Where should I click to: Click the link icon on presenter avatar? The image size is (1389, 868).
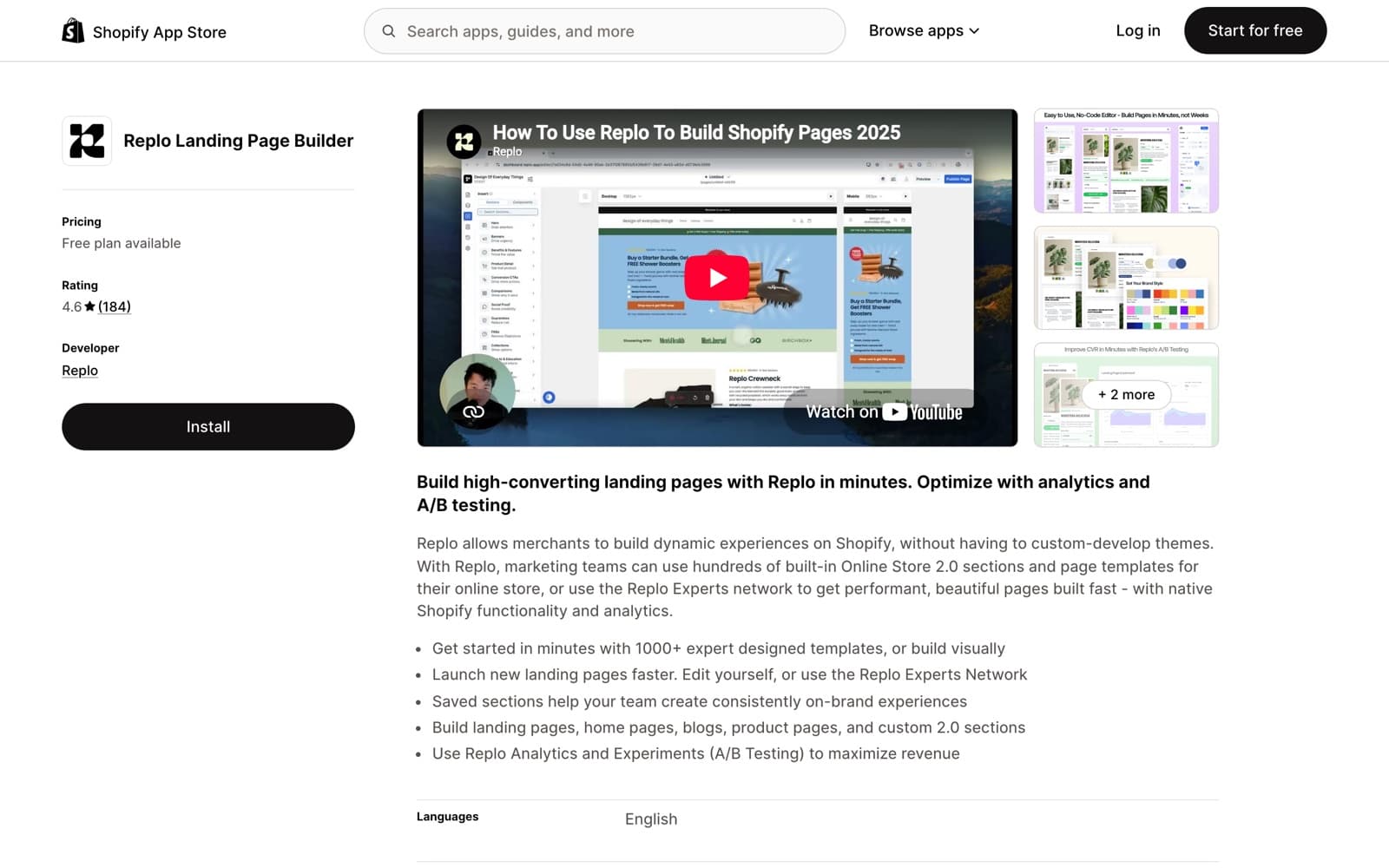click(x=473, y=411)
